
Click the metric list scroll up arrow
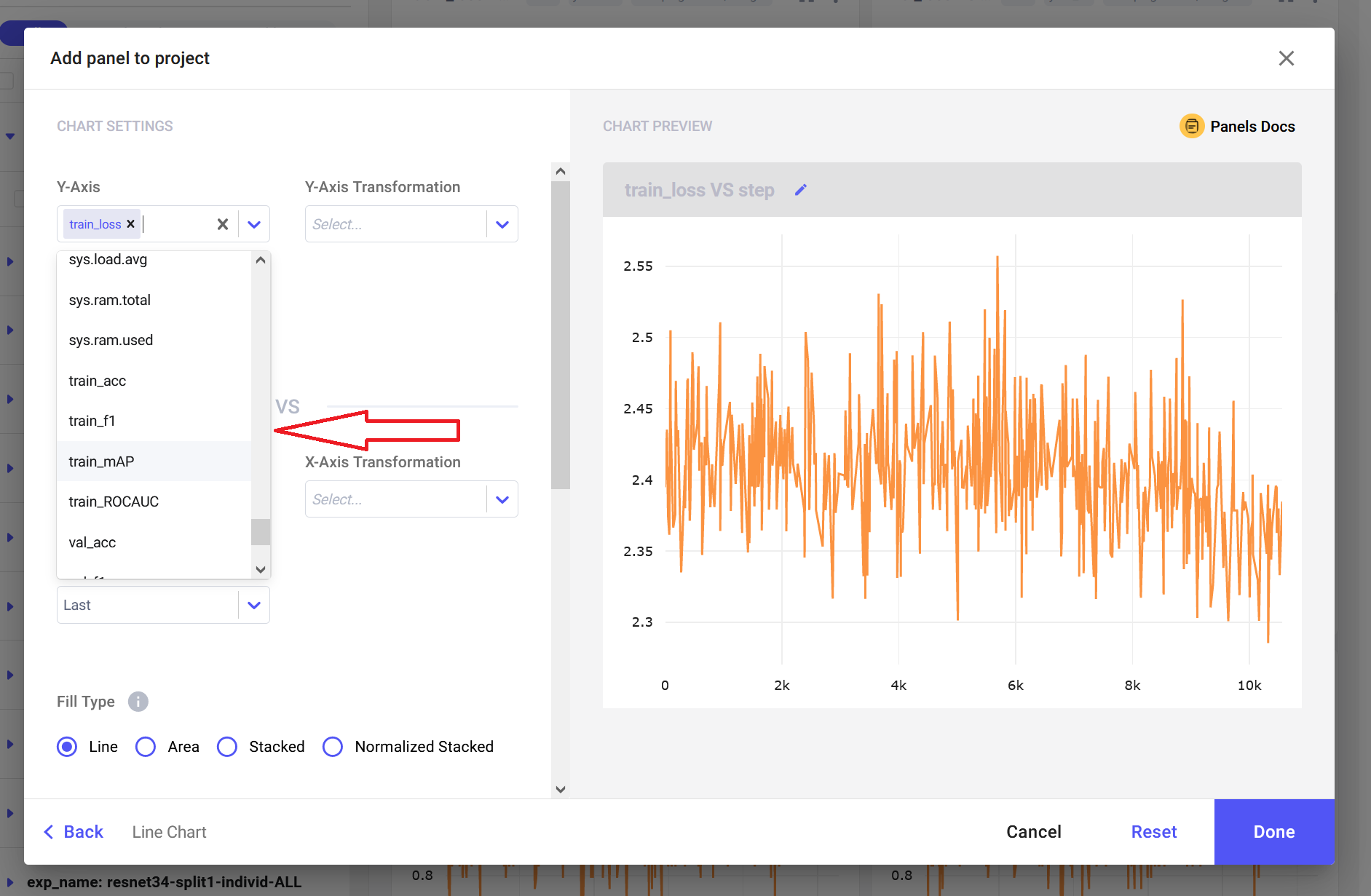[x=261, y=260]
